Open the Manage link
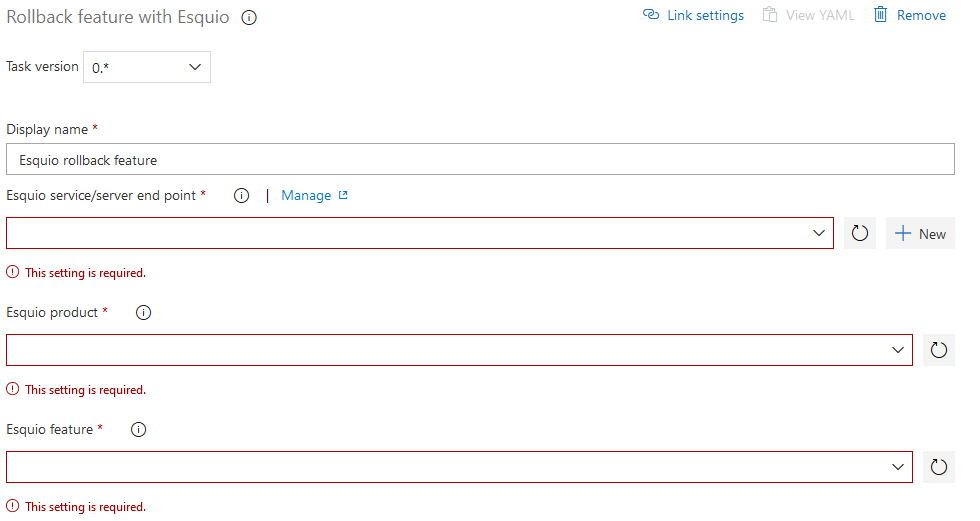 pos(306,196)
